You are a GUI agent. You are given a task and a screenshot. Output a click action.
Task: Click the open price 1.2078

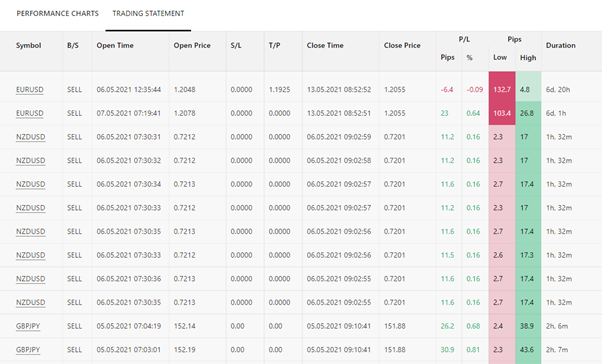point(184,113)
